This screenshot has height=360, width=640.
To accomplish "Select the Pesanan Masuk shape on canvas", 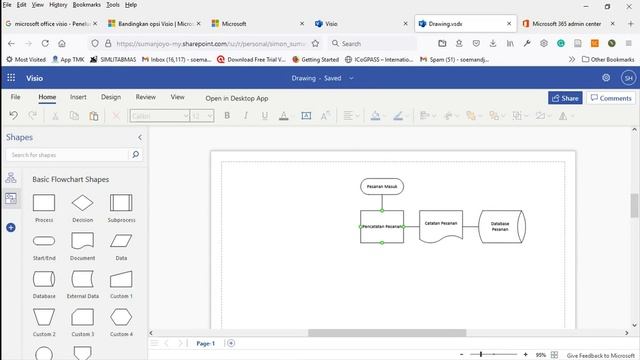I will coord(382,187).
